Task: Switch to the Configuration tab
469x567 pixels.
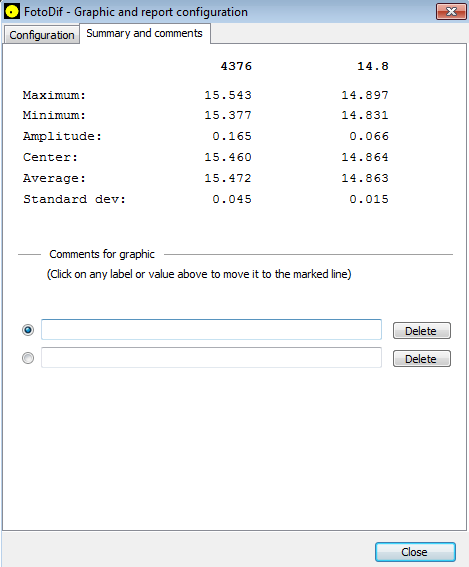Action: pyautogui.click(x=42, y=35)
